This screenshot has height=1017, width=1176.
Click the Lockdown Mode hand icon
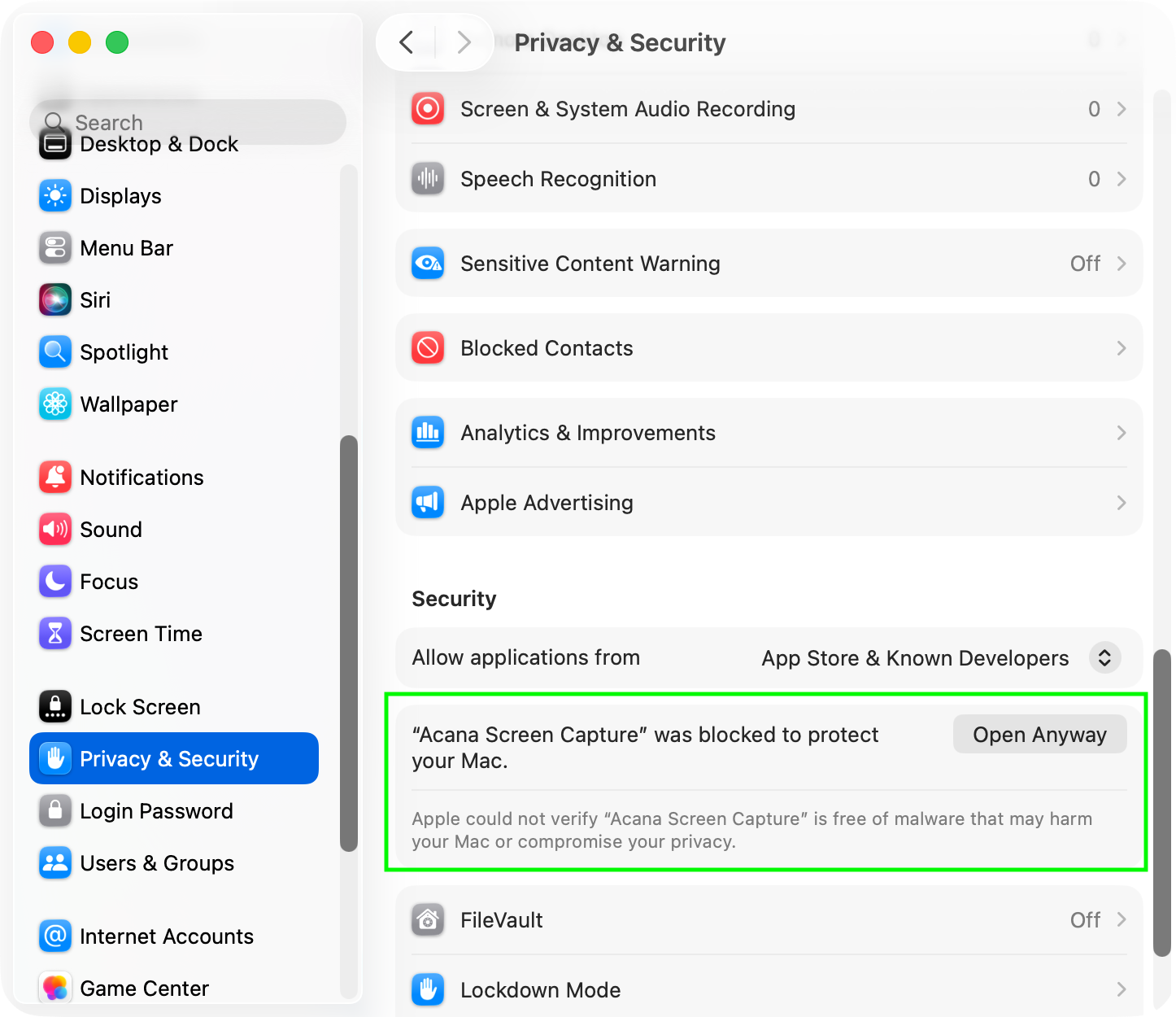pos(428,990)
